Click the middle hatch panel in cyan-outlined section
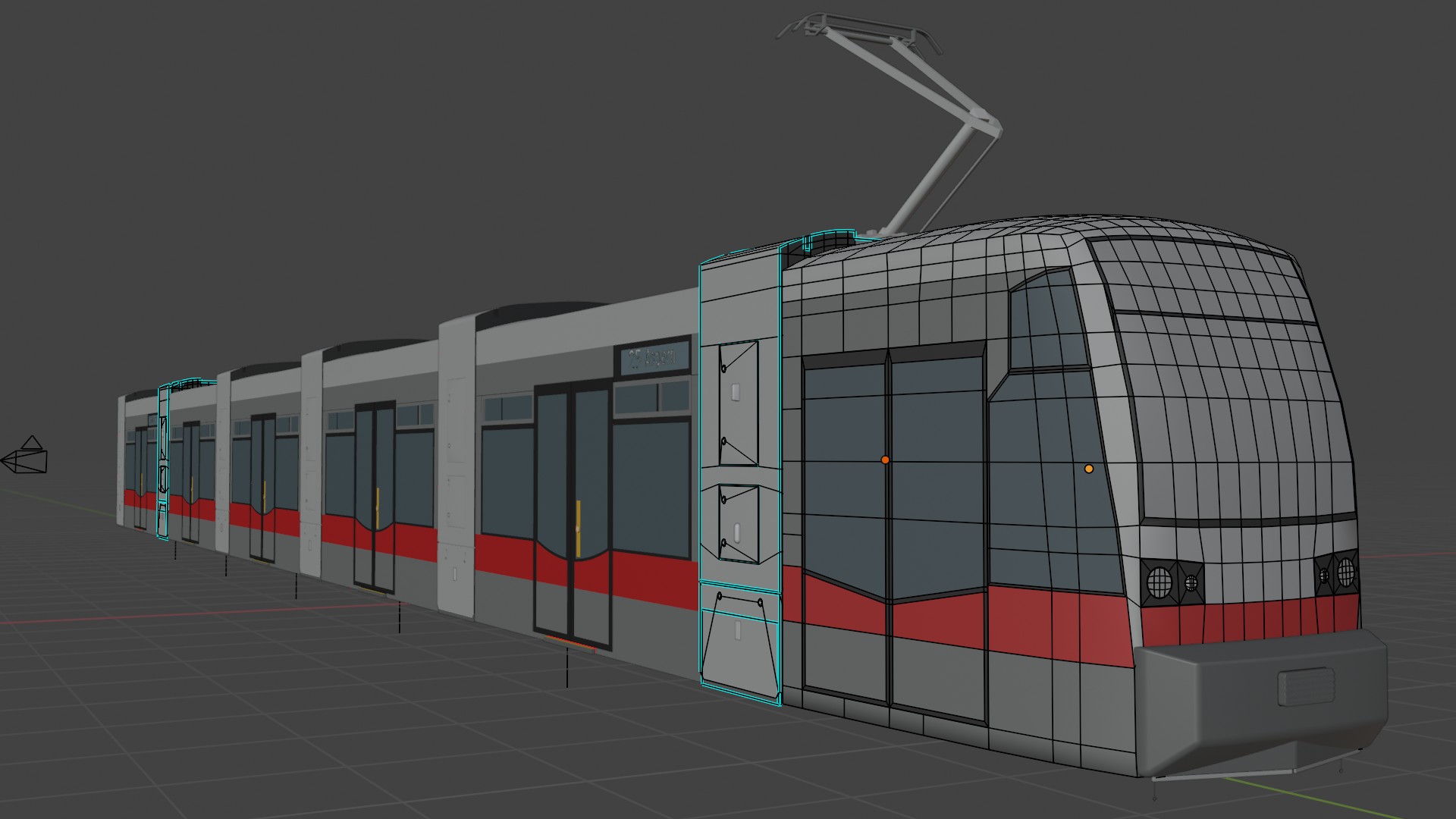This screenshot has width=1456, height=819. point(739,524)
